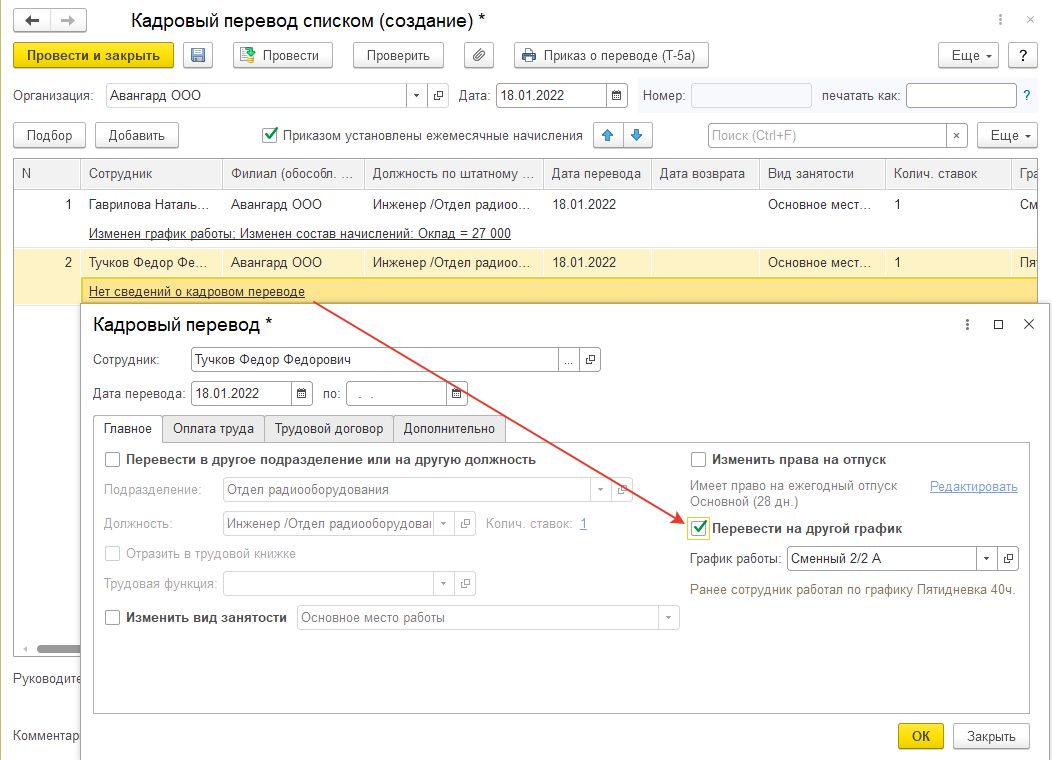Open the Редактировать vacation rights link
Screen dimensions: 1052x760
[x=974, y=487]
